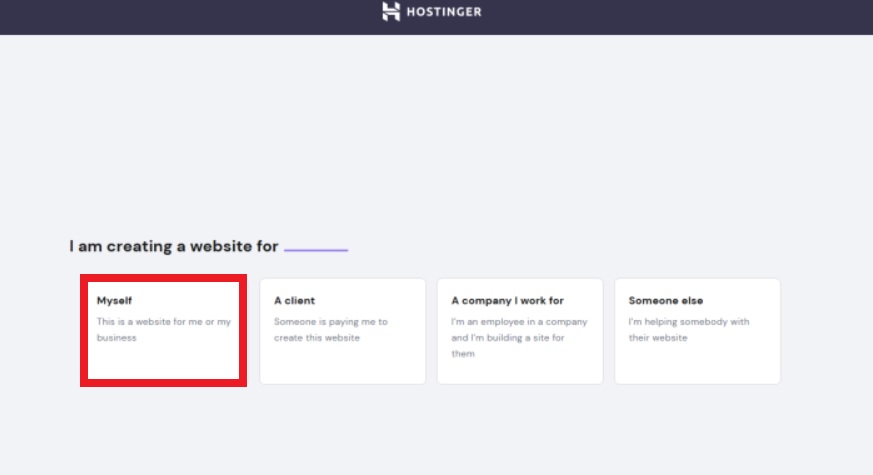The width and height of the screenshot is (873, 475).
Task: Click the Hostinger logo icon
Action: 391,12
